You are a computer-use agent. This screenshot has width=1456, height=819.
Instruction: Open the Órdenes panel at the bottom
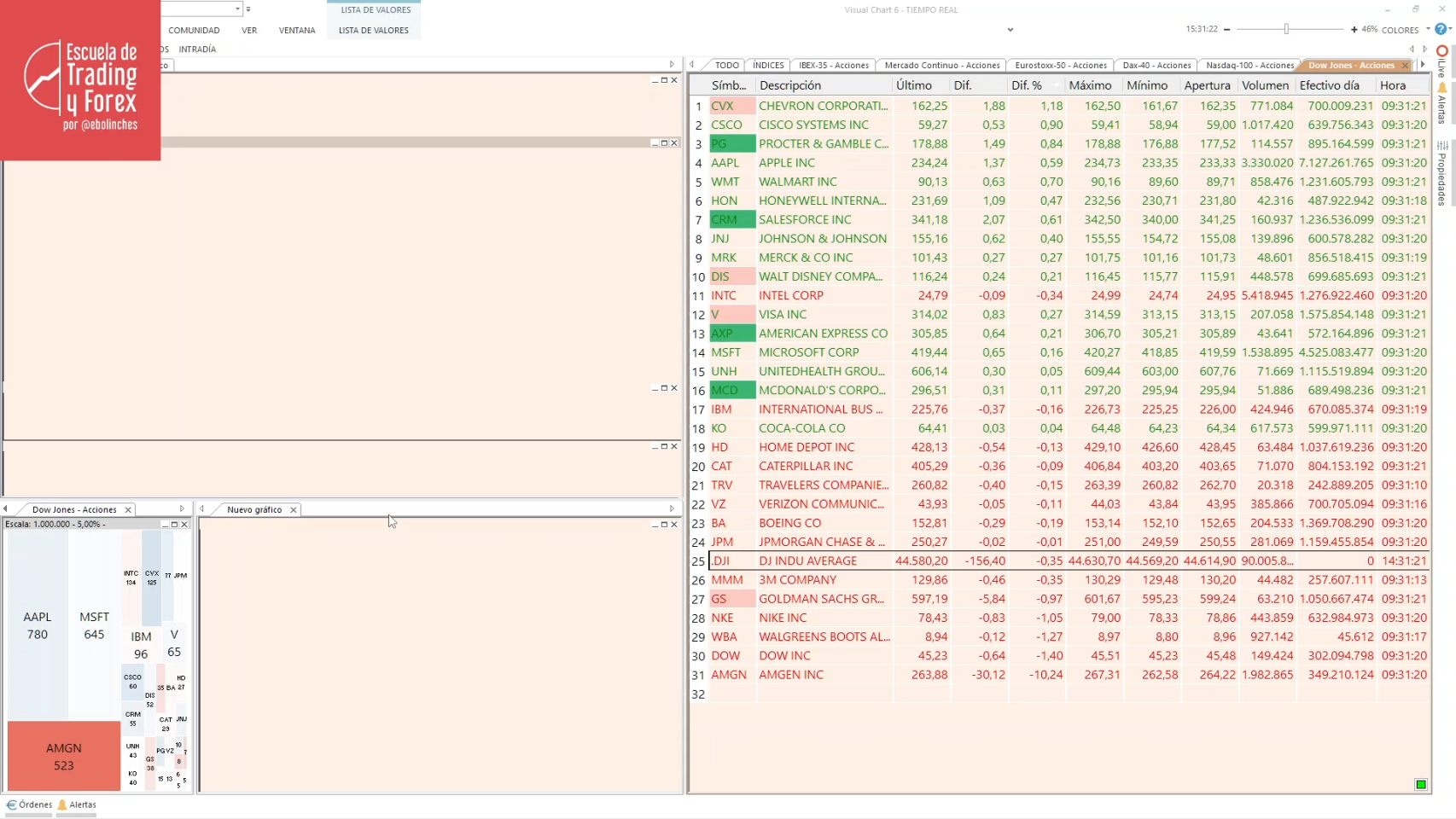32,804
